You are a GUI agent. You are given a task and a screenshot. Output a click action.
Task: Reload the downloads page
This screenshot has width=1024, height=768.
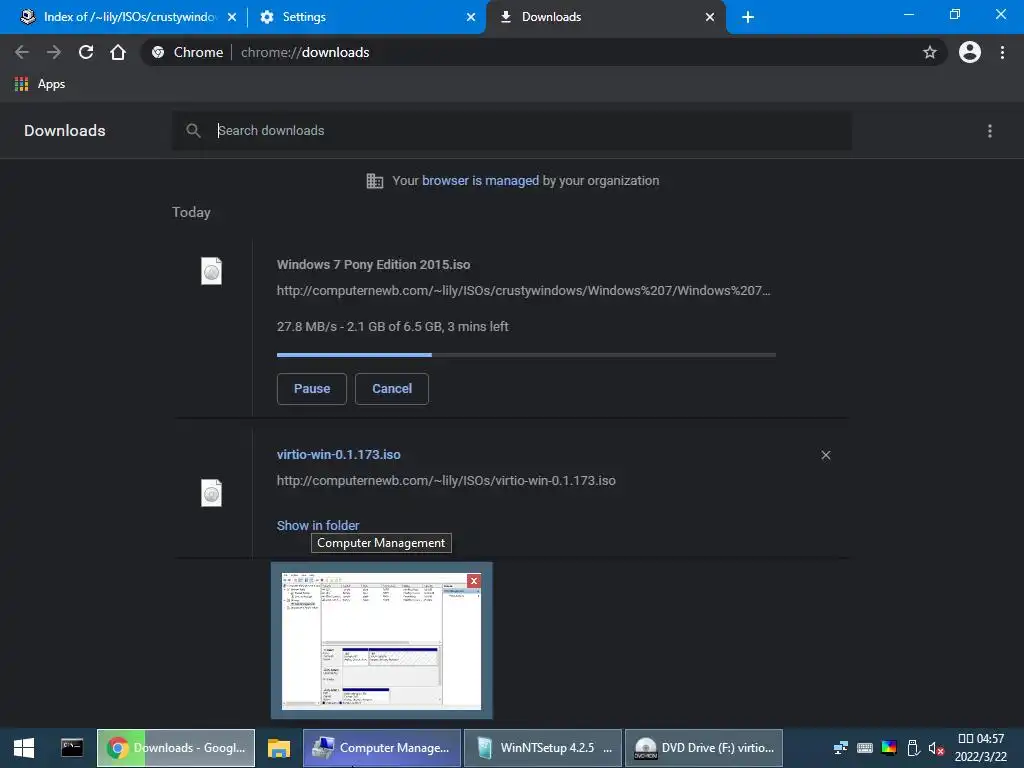tap(86, 52)
